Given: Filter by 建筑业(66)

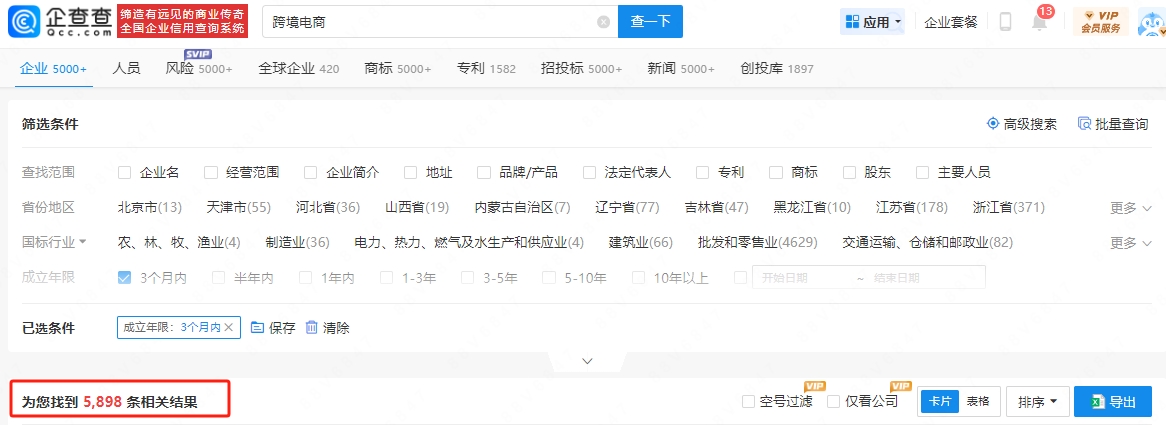Looking at the screenshot, I should coord(640,242).
